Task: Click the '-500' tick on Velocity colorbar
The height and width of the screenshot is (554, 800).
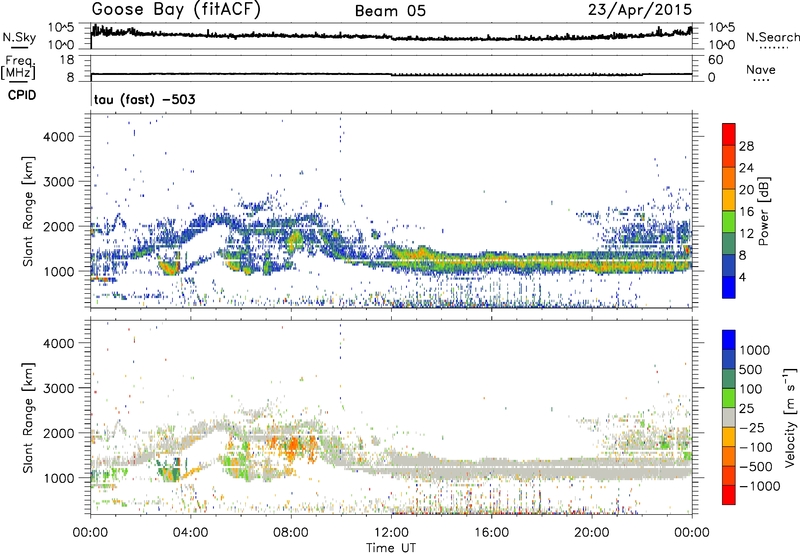Action: point(756,467)
